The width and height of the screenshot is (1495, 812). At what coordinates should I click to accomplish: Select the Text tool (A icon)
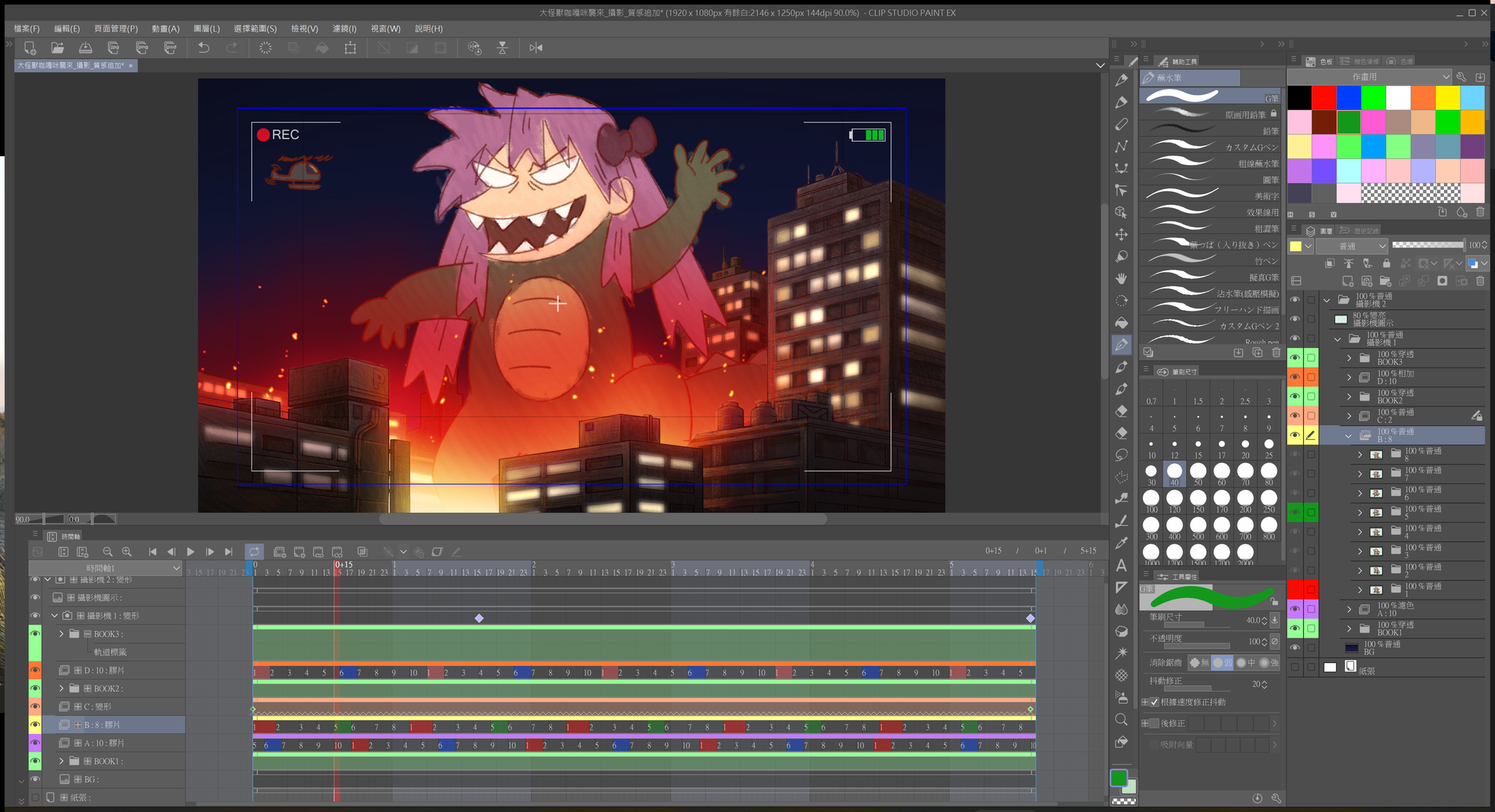pyautogui.click(x=1121, y=565)
